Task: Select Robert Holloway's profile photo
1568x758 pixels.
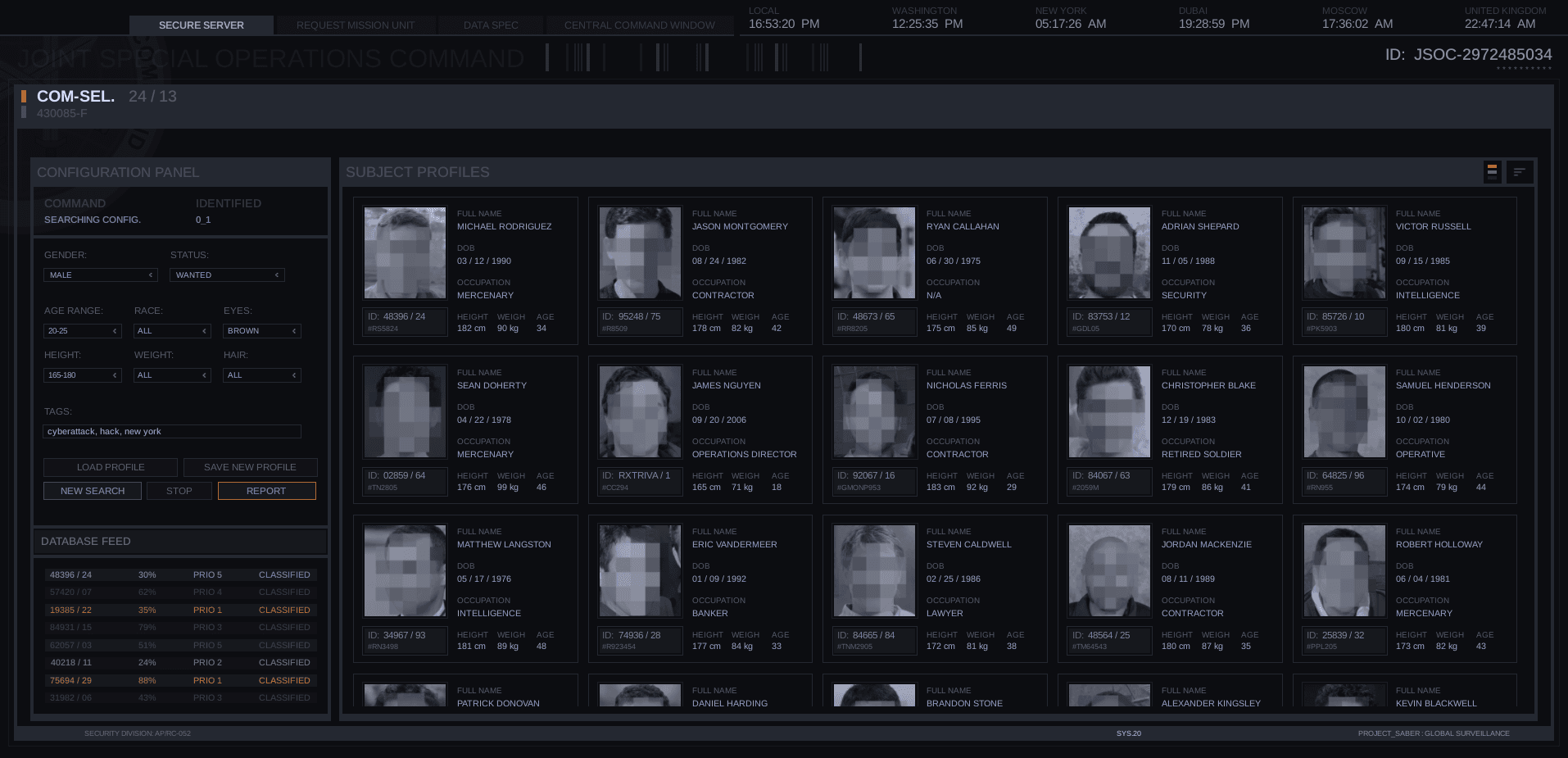Action: [1344, 570]
